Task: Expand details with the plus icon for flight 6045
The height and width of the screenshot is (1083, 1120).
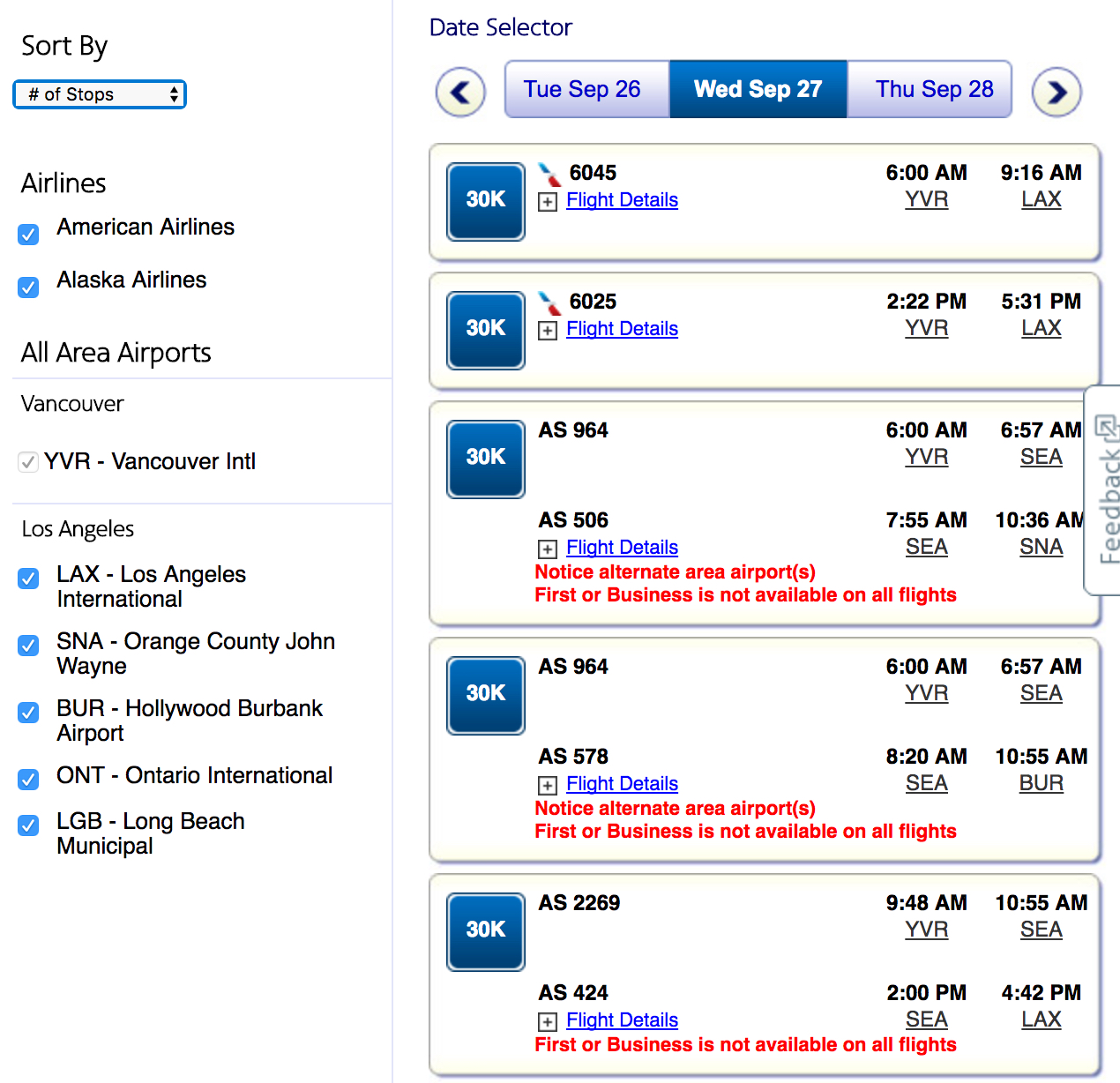Action: click(548, 202)
